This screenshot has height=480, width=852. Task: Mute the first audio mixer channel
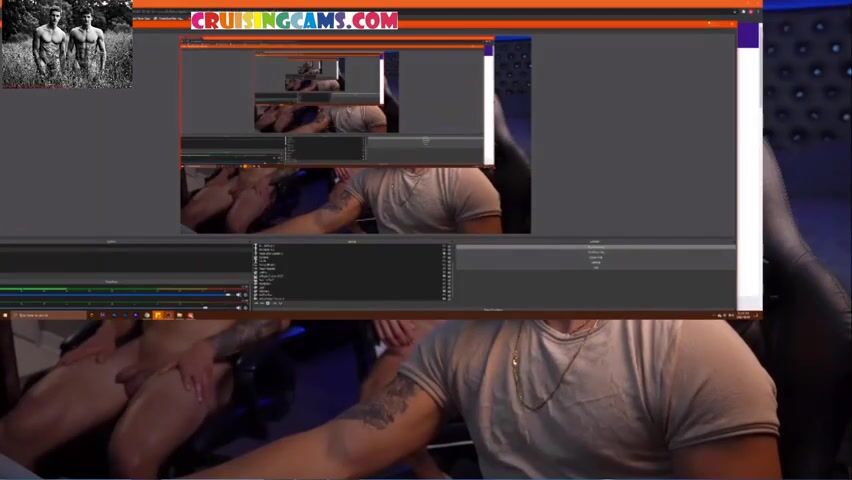coord(239,294)
